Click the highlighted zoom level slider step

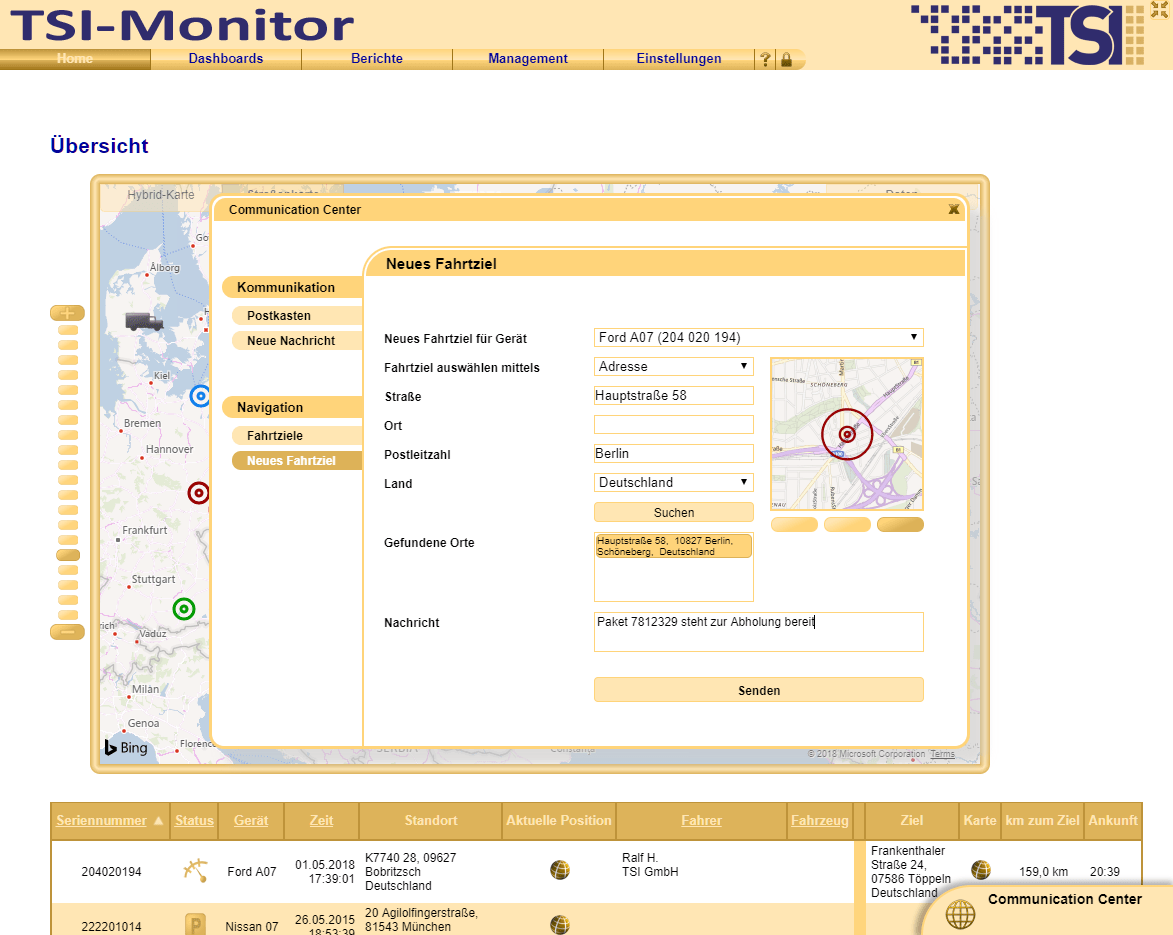(67, 555)
